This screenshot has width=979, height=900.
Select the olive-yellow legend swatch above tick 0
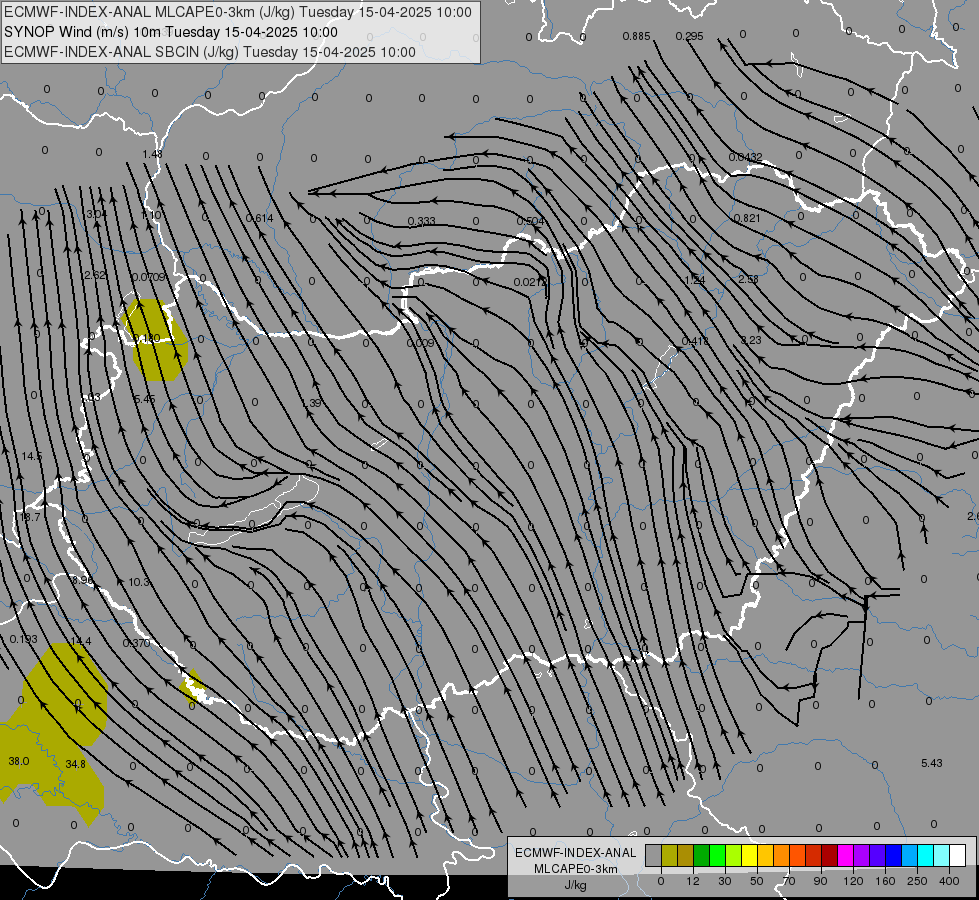pyautogui.click(x=669, y=856)
